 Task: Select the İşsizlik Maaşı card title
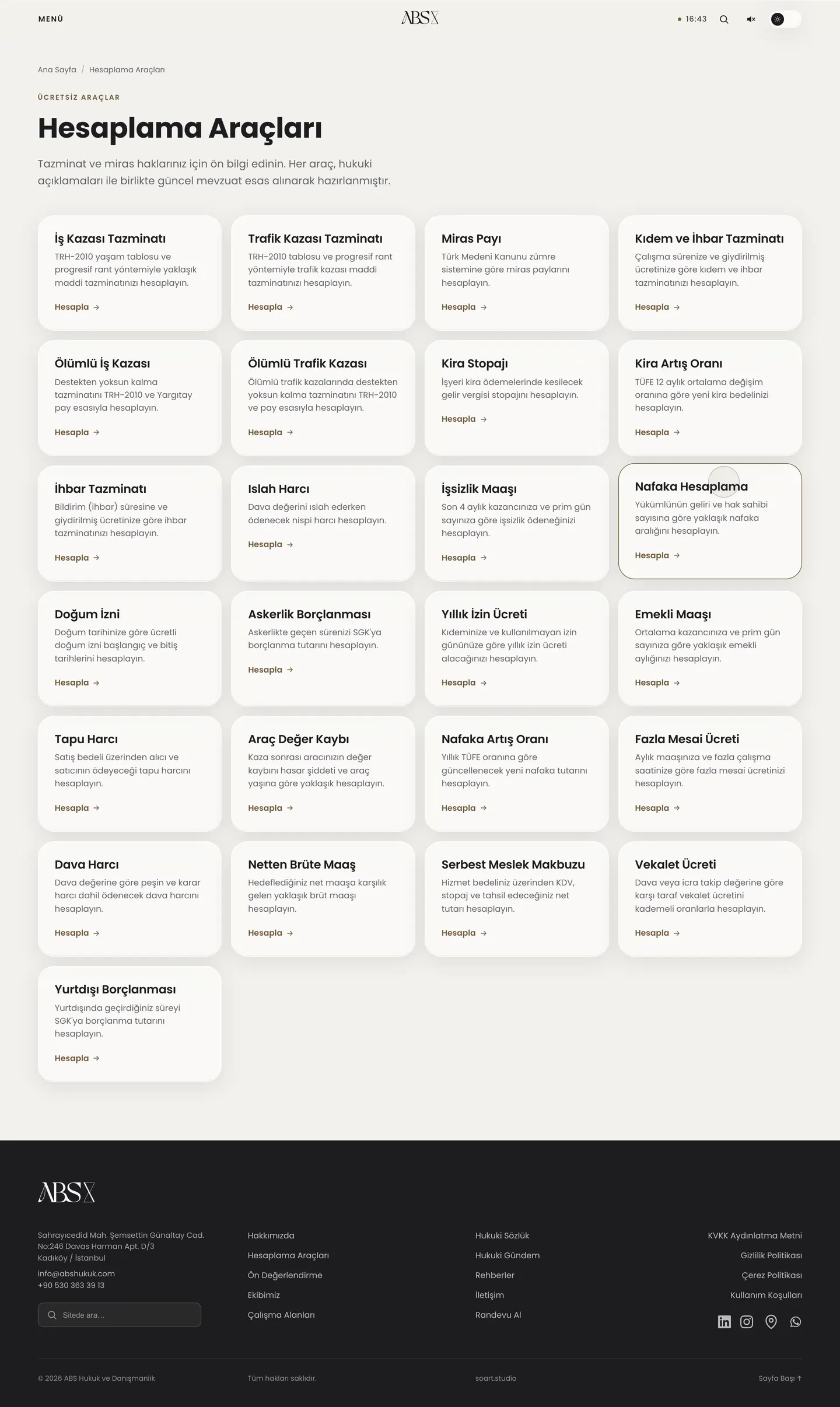tap(479, 489)
